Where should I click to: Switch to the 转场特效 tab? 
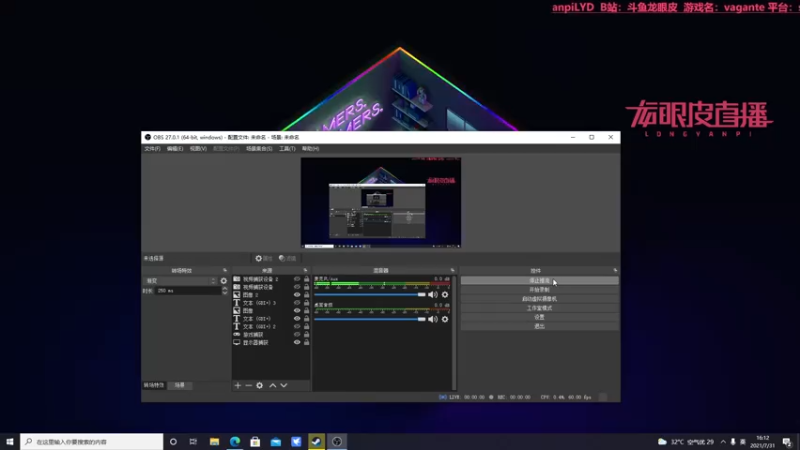click(154, 385)
